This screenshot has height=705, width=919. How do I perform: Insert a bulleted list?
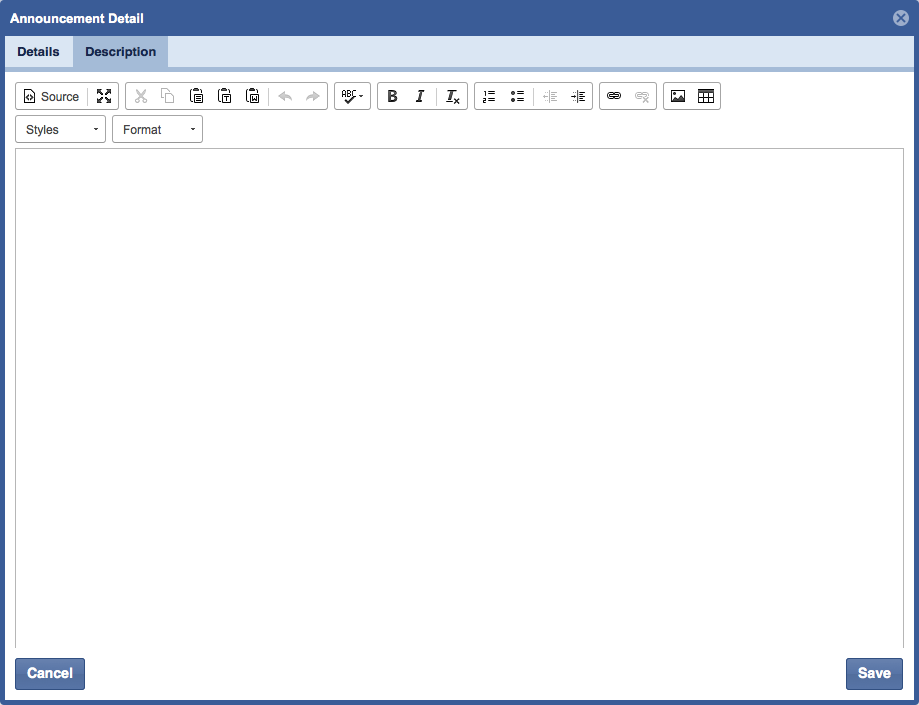click(517, 97)
